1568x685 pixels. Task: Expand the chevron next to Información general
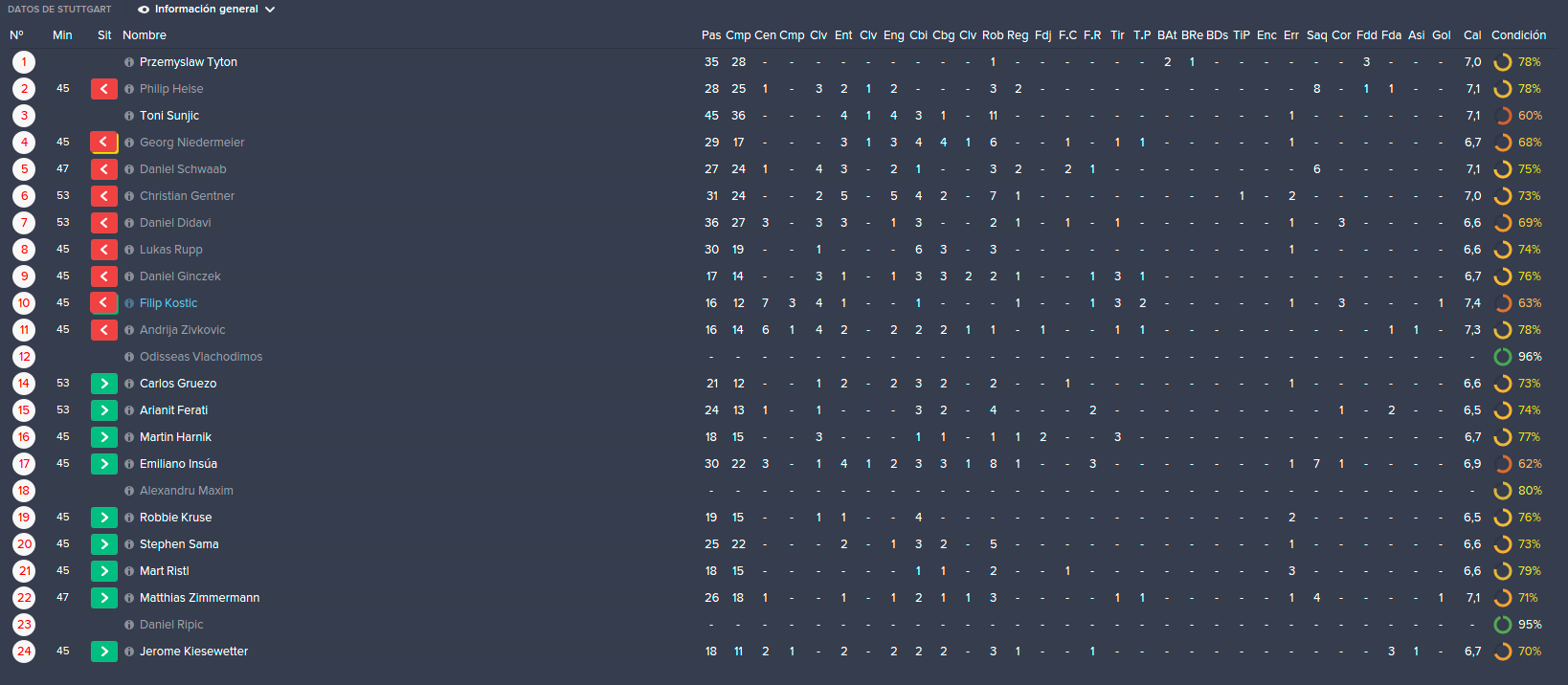click(270, 10)
